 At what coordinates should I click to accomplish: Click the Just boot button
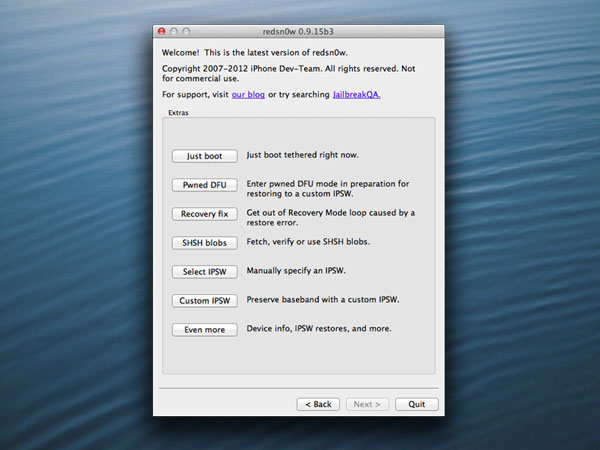pyautogui.click(x=204, y=156)
